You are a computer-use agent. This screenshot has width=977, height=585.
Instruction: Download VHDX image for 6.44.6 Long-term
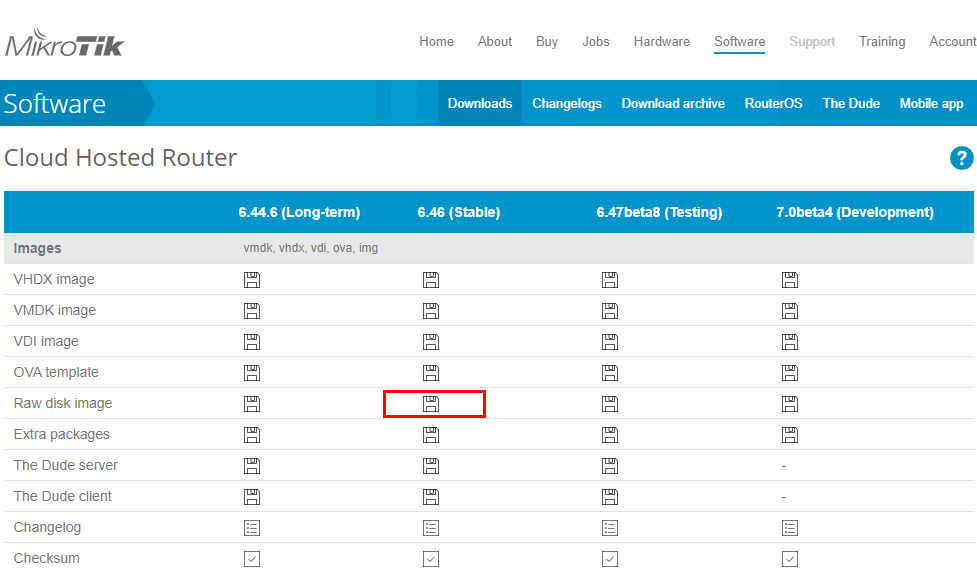[252, 280]
